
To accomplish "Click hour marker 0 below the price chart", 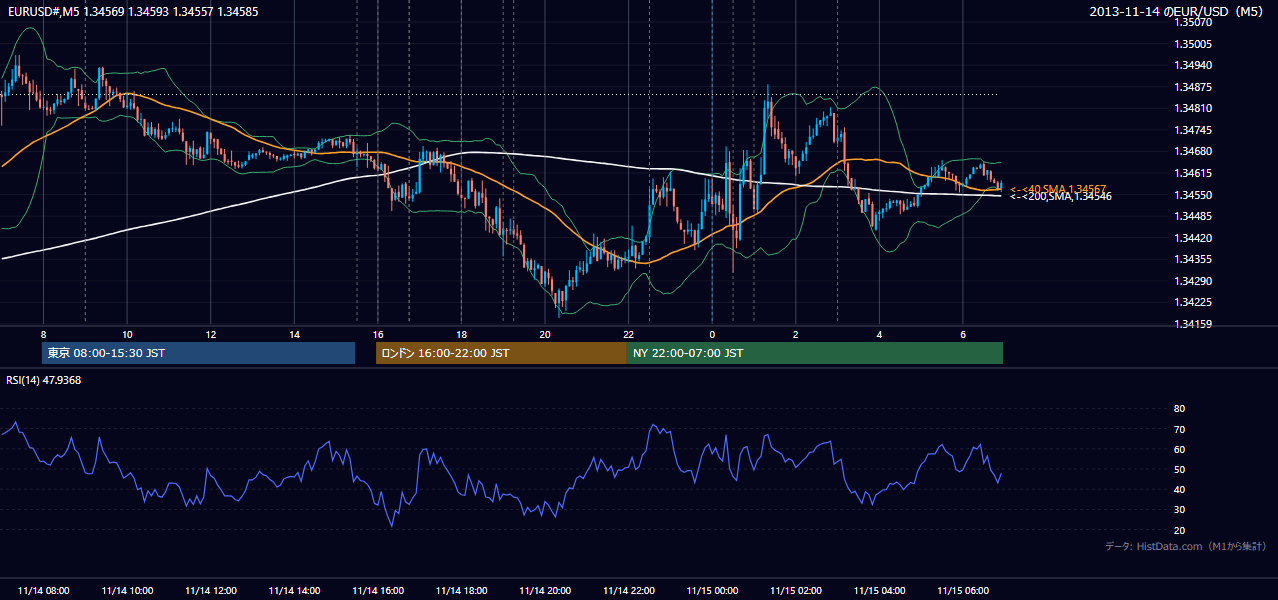I will pyautogui.click(x=712, y=334).
